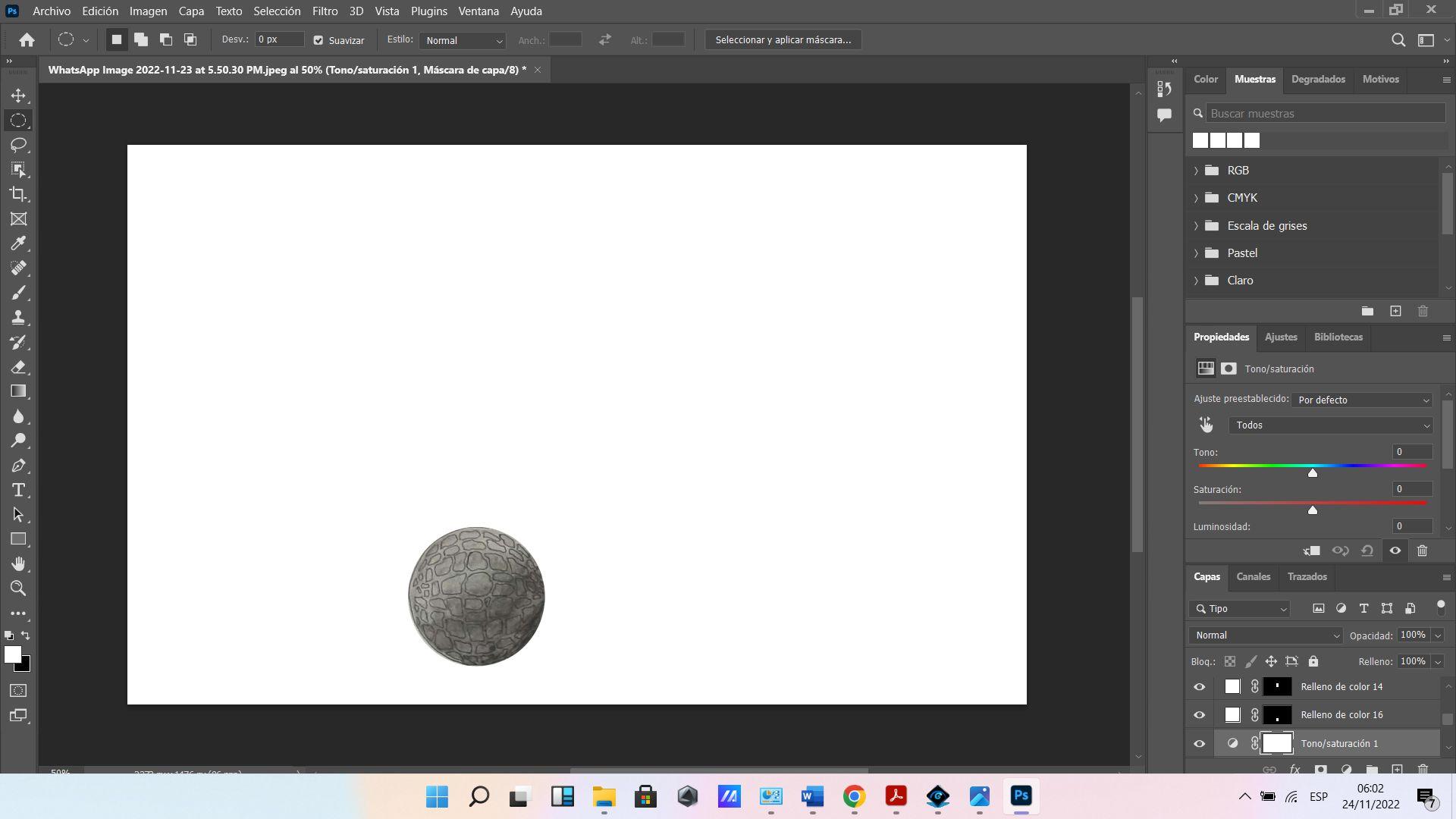The width and height of the screenshot is (1456, 819).
Task: Select the Clone Stamp tool
Action: click(x=18, y=317)
